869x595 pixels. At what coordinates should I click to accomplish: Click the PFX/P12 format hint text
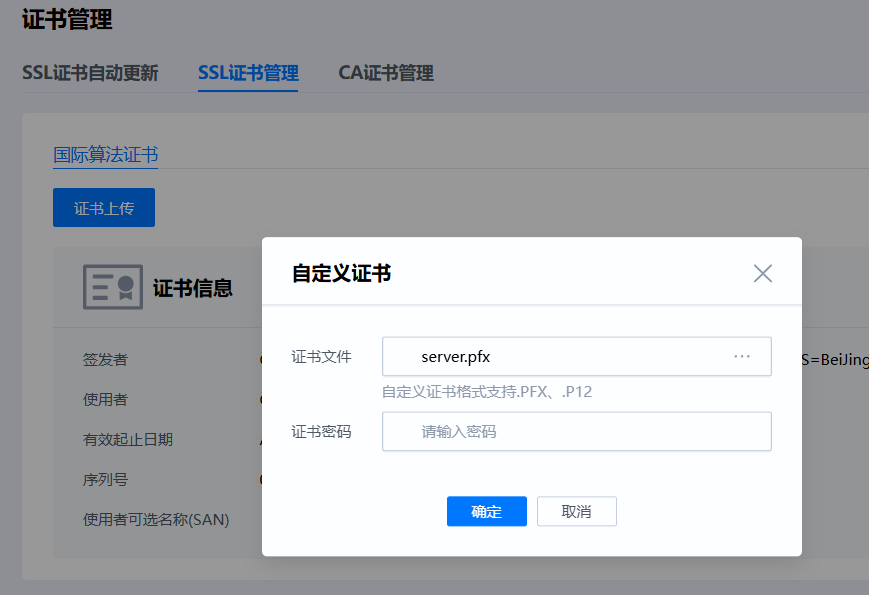tap(487, 391)
